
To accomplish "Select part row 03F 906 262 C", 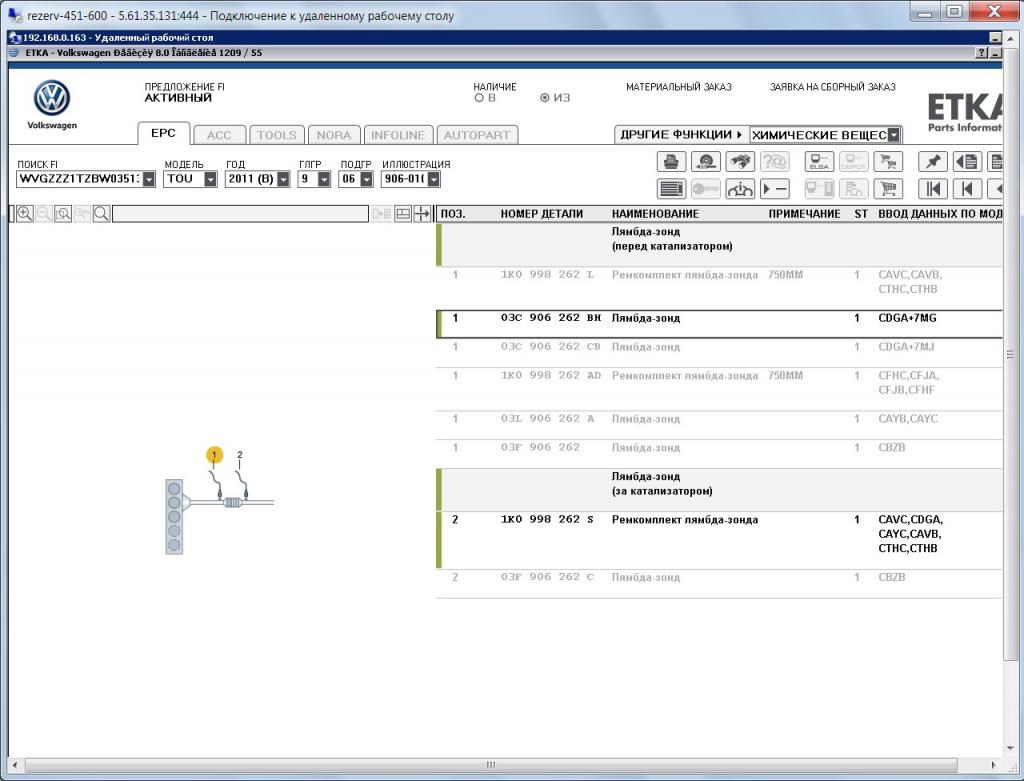I will (719, 583).
